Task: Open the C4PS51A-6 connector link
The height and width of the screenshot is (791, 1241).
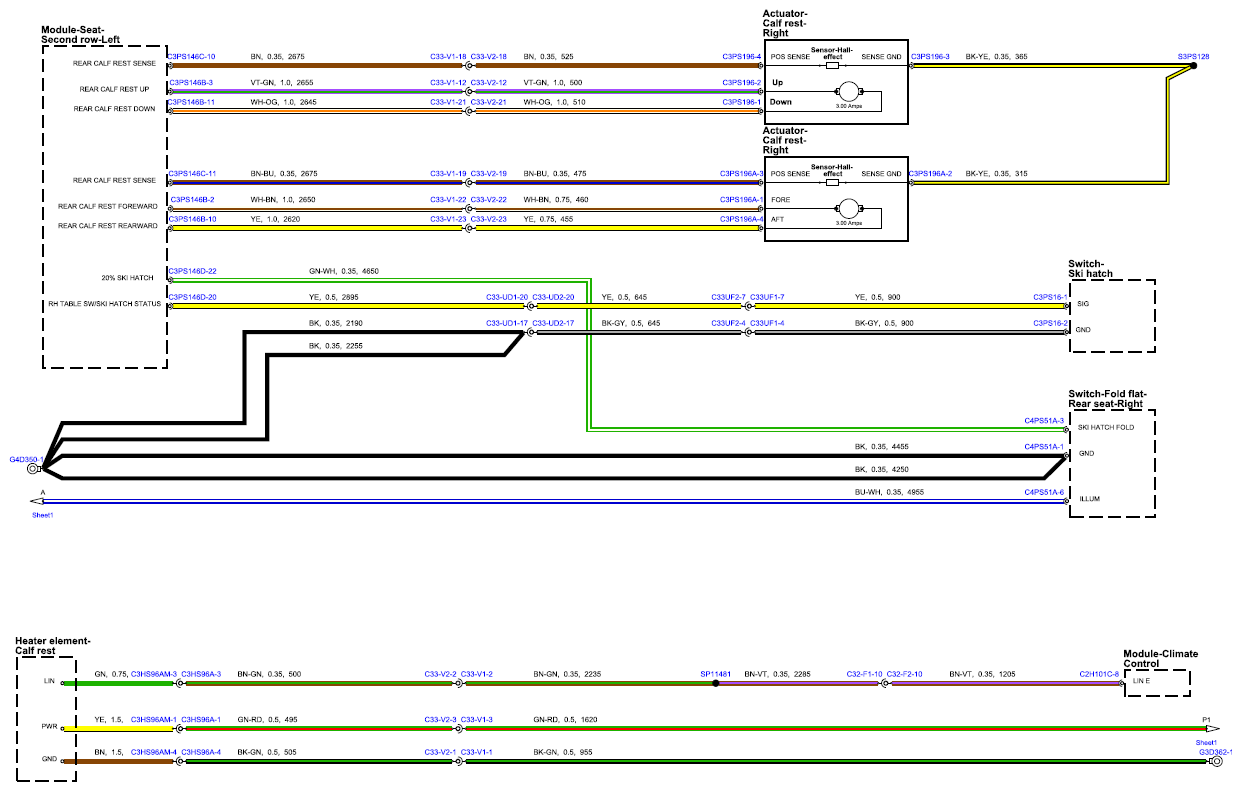Action: click(1044, 492)
